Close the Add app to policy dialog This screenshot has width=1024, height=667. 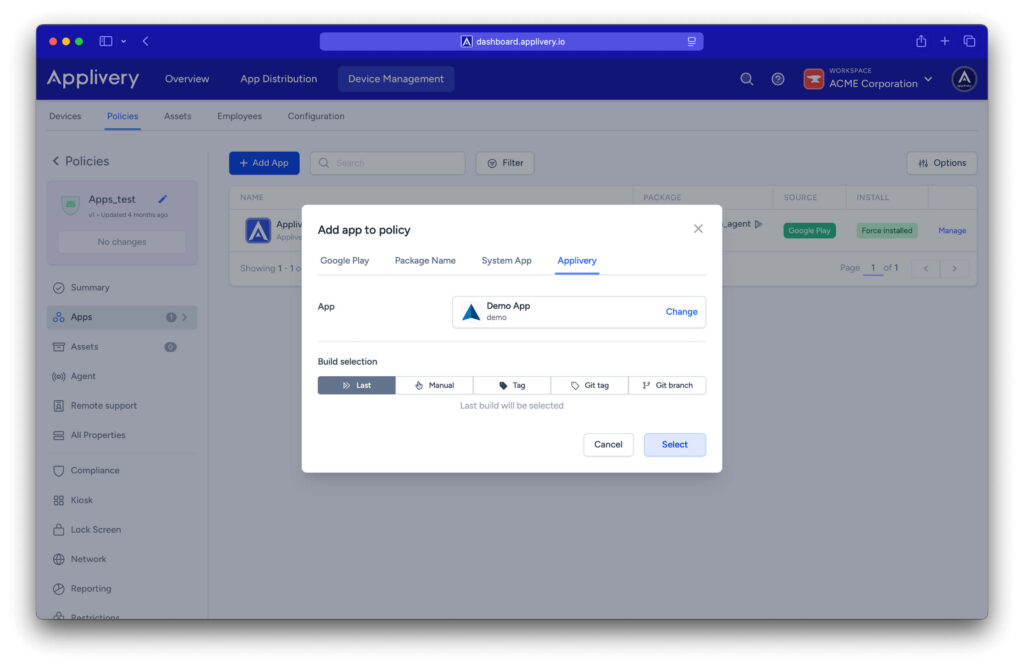tap(698, 229)
